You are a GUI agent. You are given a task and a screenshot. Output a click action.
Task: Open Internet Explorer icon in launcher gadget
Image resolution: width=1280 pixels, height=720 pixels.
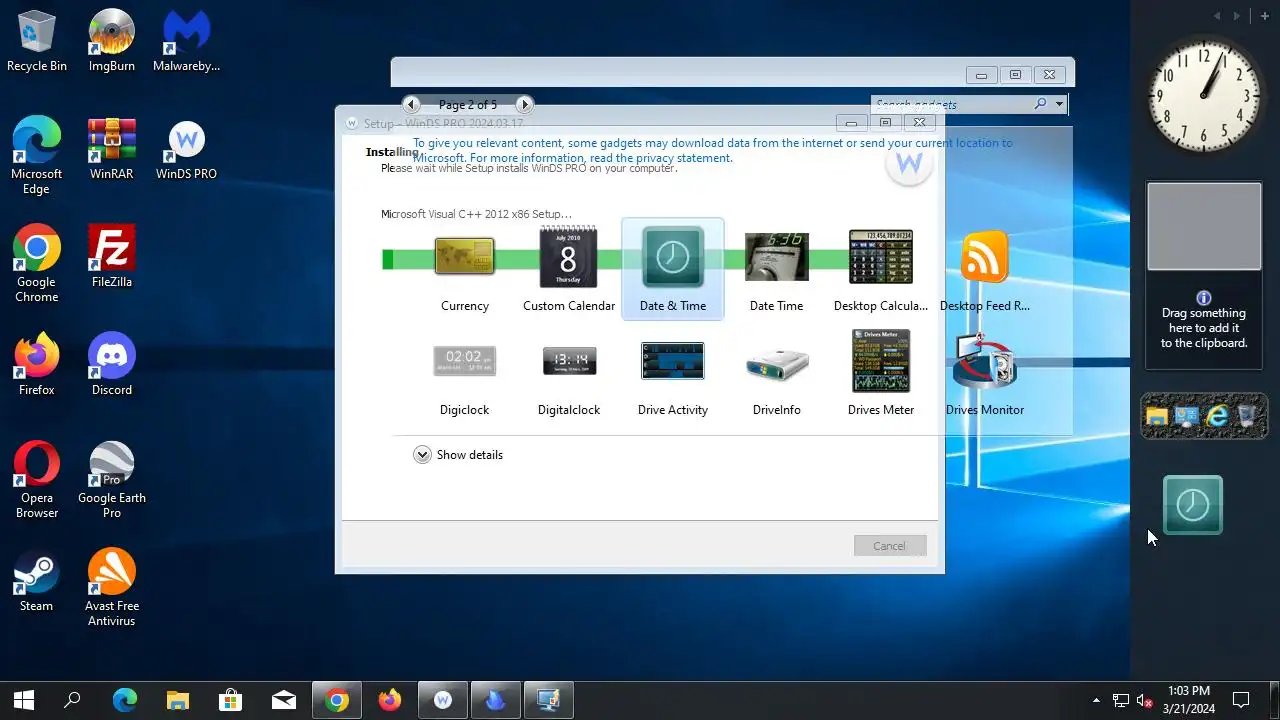click(1217, 416)
